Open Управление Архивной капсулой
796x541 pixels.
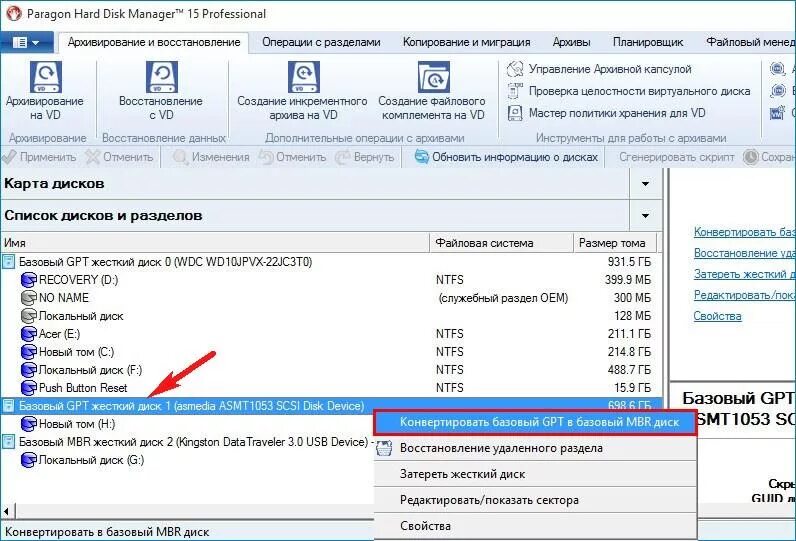pos(600,69)
